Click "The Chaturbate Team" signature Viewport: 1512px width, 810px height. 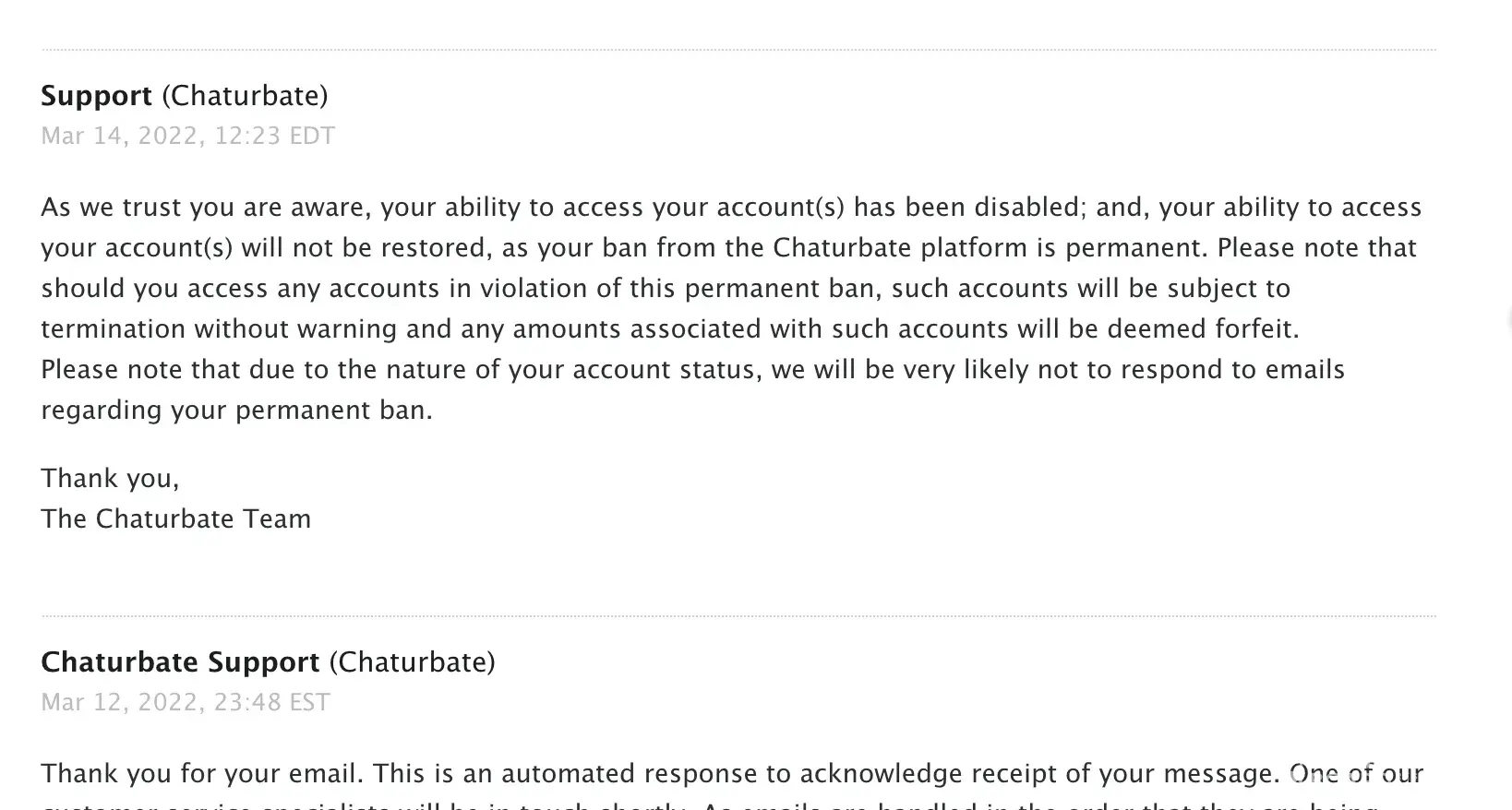[x=175, y=519]
